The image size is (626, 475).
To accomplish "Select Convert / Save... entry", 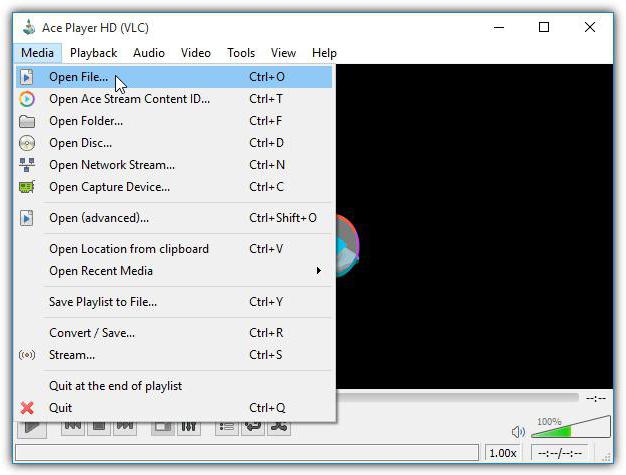I will (x=174, y=332).
